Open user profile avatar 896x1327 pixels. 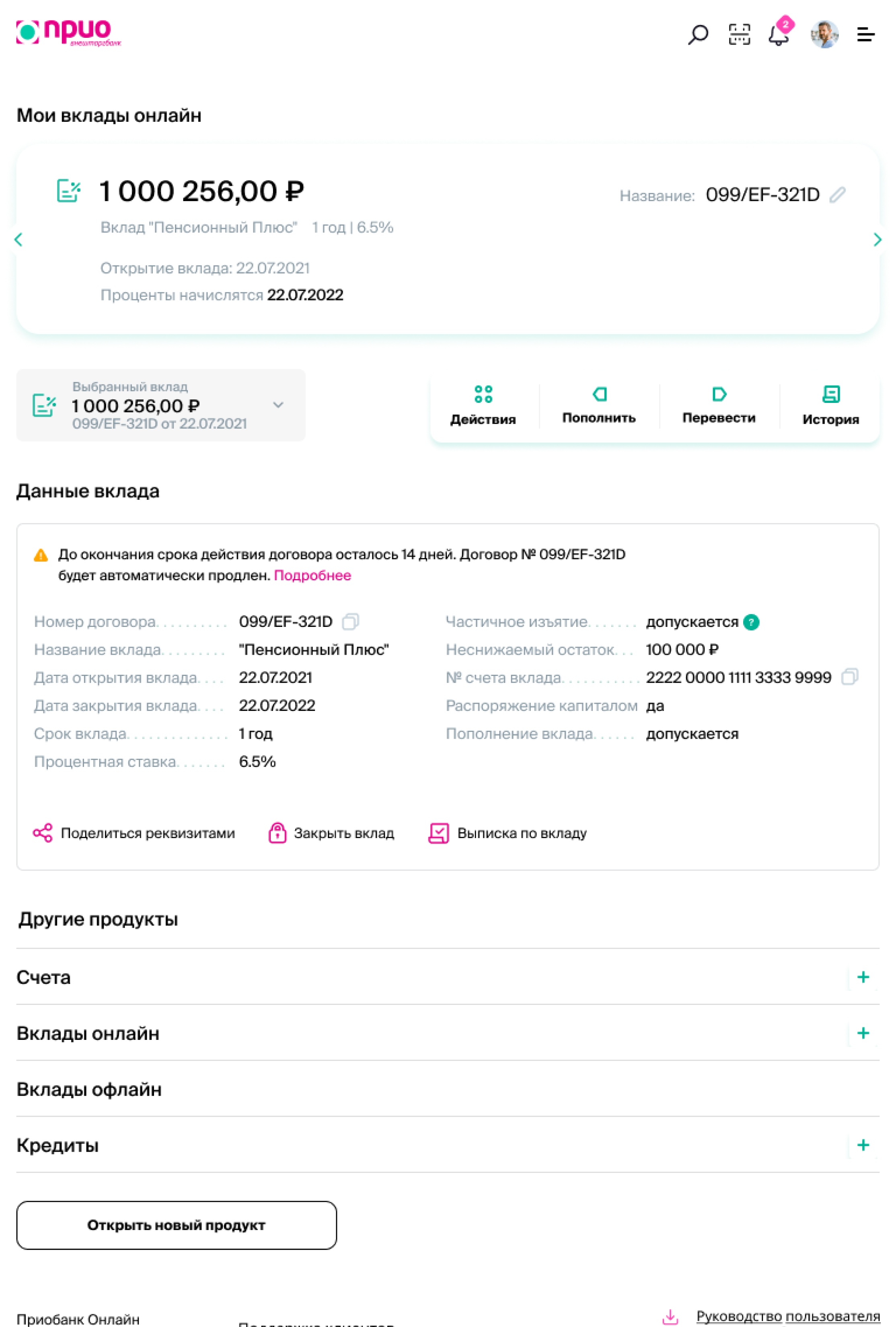coord(824,34)
